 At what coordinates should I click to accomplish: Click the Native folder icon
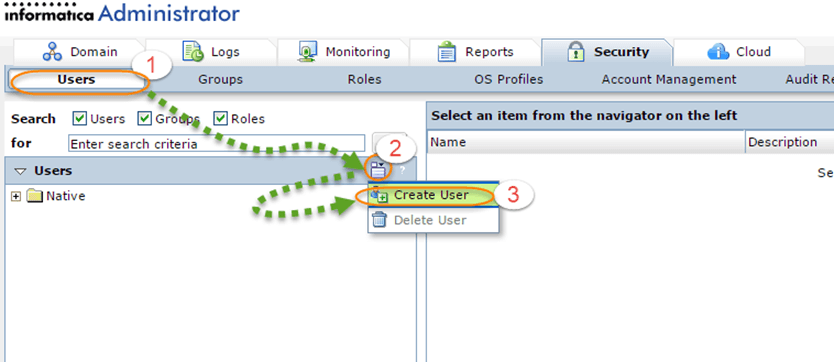(x=34, y=196)
